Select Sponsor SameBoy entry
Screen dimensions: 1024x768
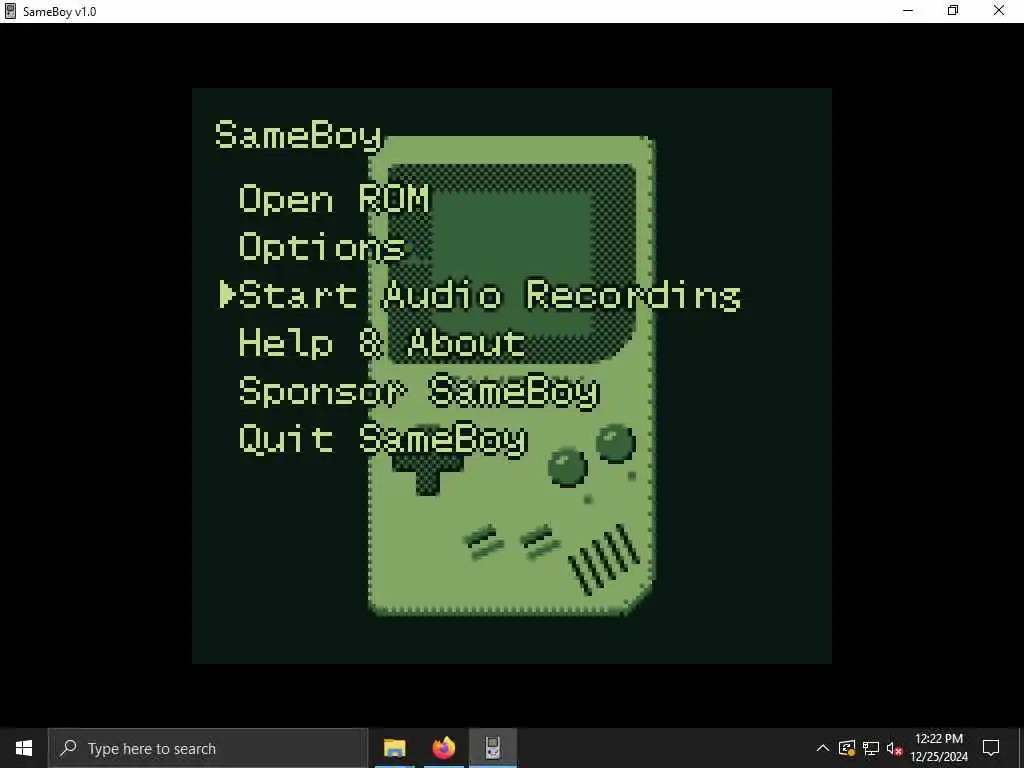coord(419,391)
